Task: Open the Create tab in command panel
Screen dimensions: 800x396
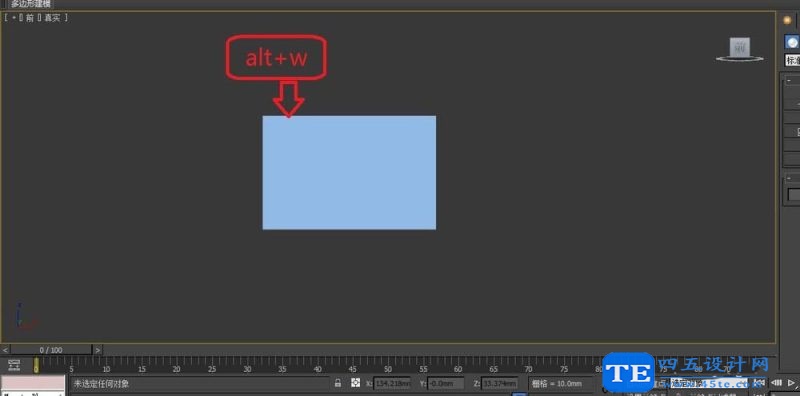Action: tap(787, 20)
